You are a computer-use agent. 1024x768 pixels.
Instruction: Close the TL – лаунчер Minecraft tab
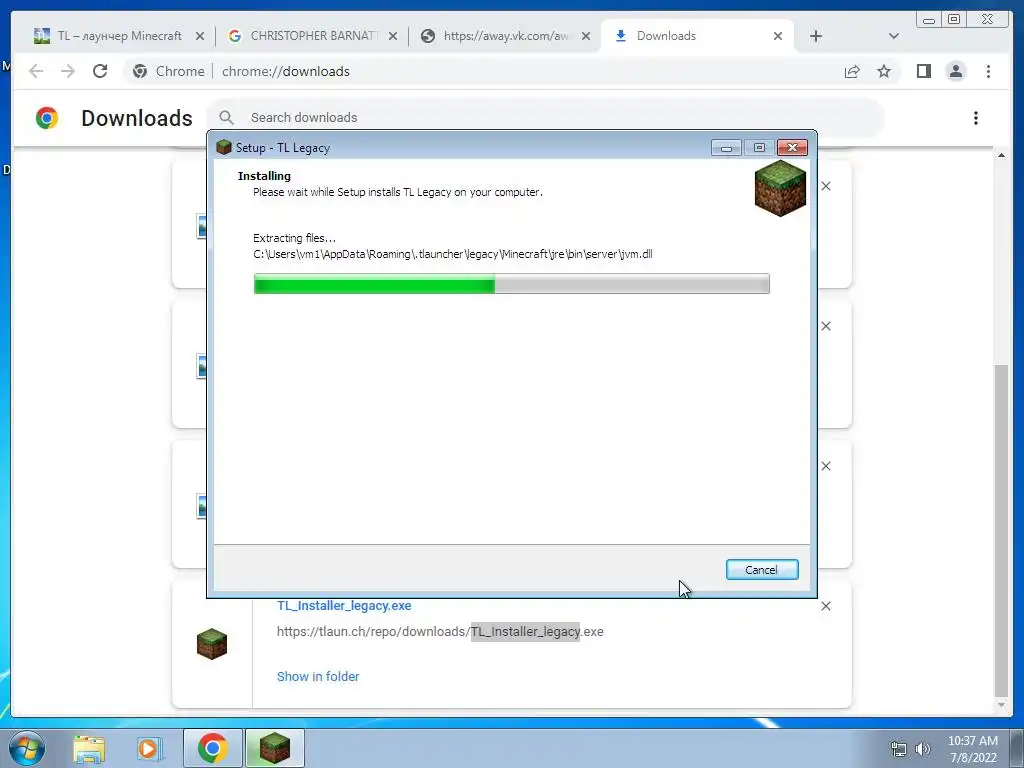(x=200, y=36)
